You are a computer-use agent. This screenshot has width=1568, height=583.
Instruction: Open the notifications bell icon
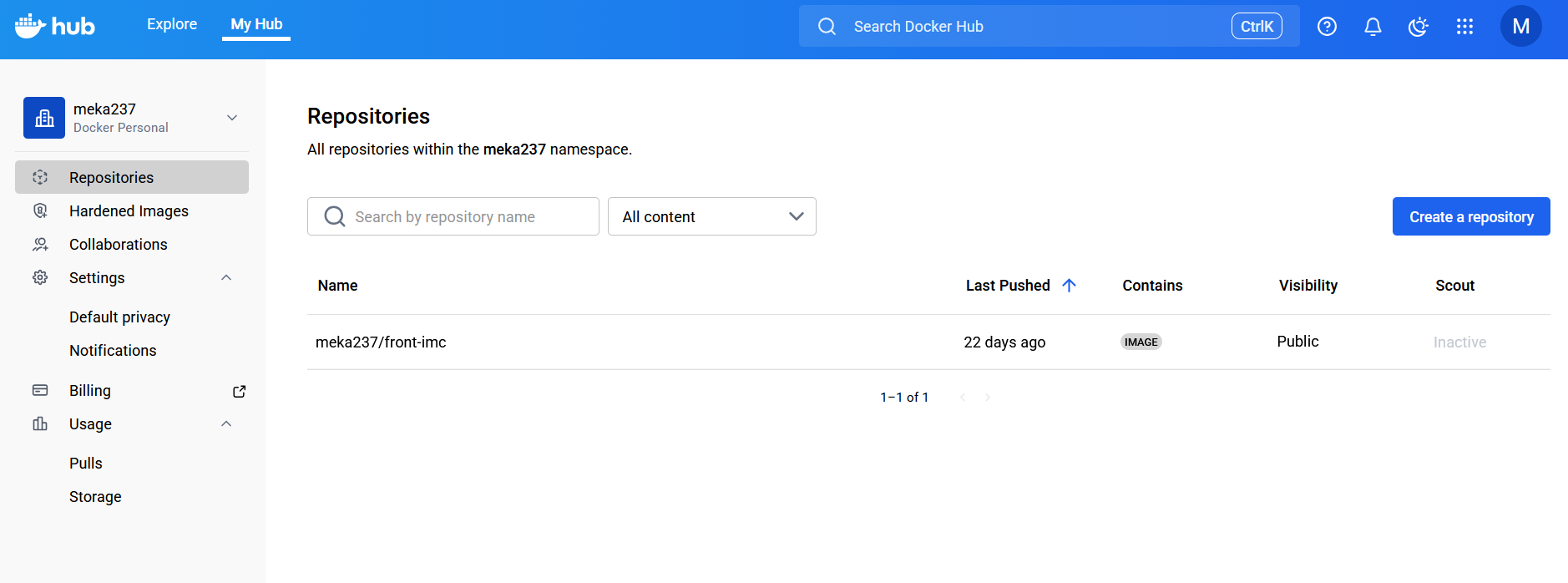1373,27
